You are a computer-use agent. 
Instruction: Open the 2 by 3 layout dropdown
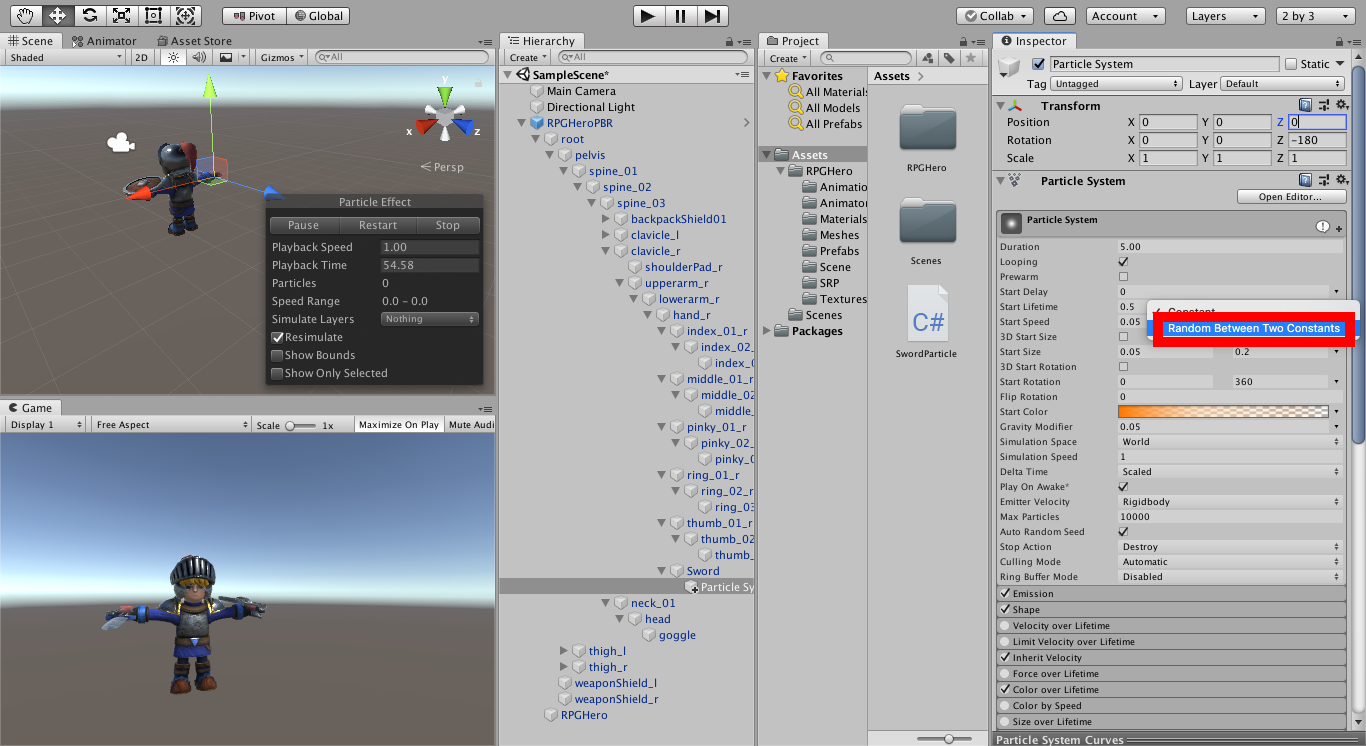click(1313, 16)
